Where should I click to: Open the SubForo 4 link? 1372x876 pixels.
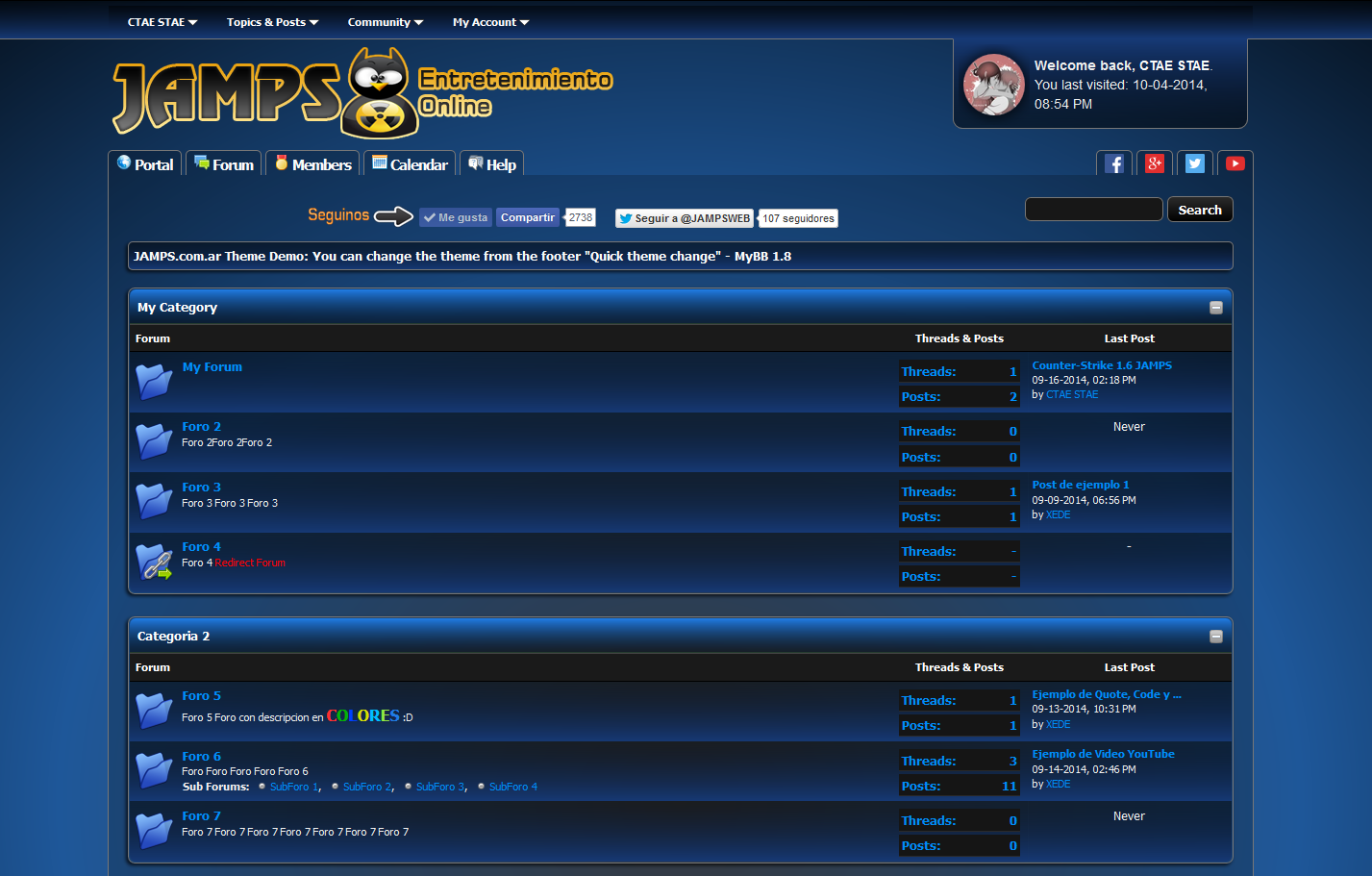(x=513, y=787)
